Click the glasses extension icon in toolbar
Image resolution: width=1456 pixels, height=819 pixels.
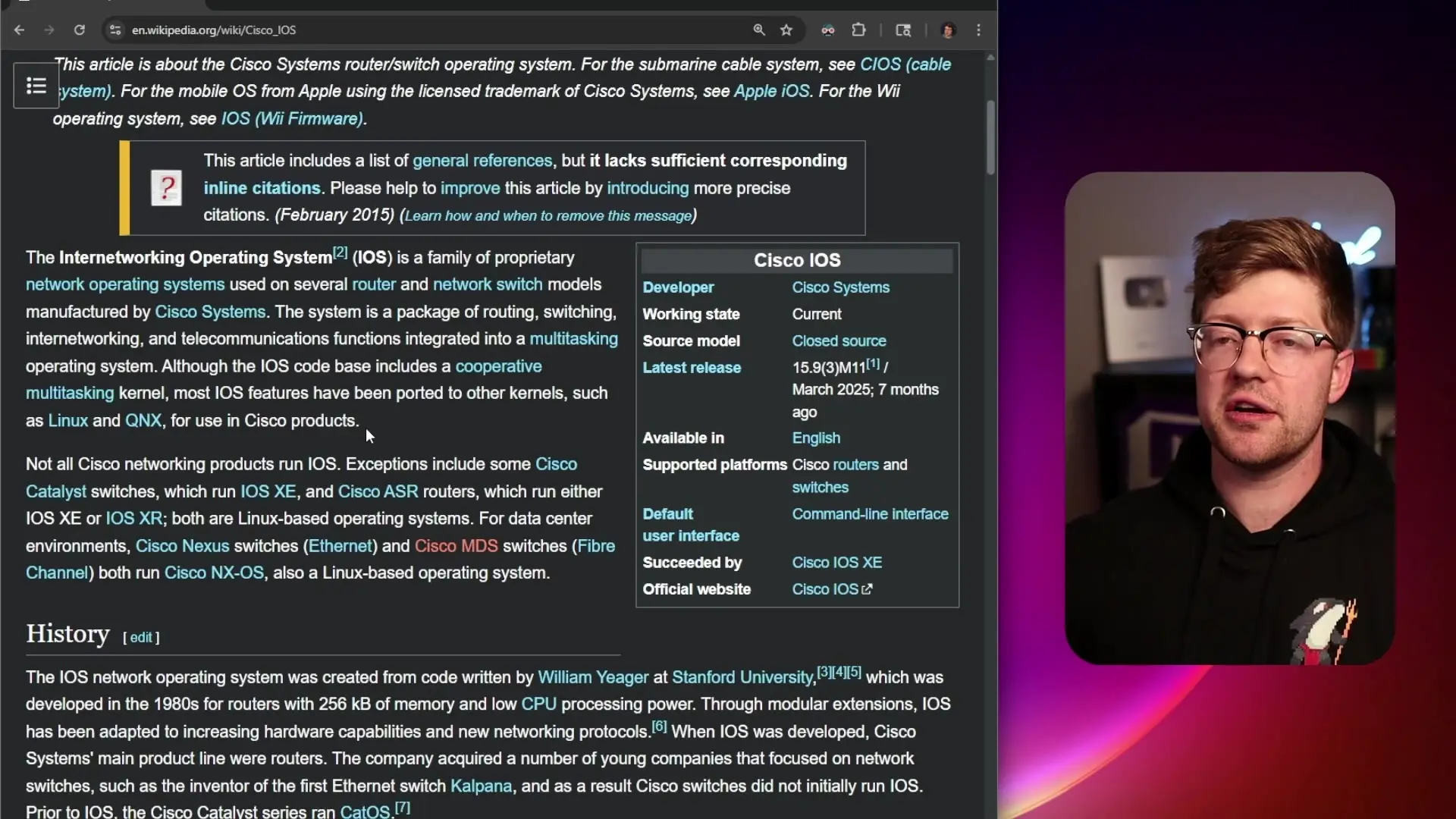pyautogui.click(x=828, y=30)
